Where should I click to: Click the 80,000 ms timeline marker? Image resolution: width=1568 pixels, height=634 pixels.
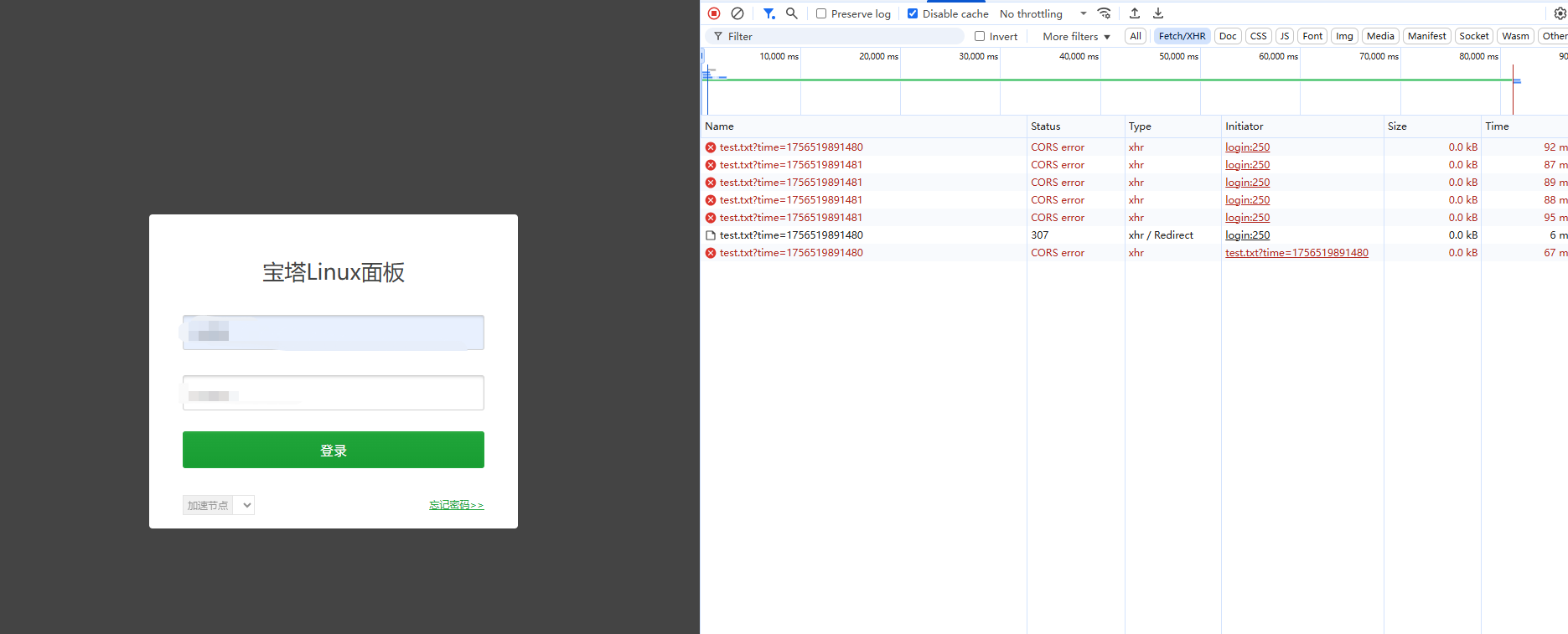tap(1478, 56)
